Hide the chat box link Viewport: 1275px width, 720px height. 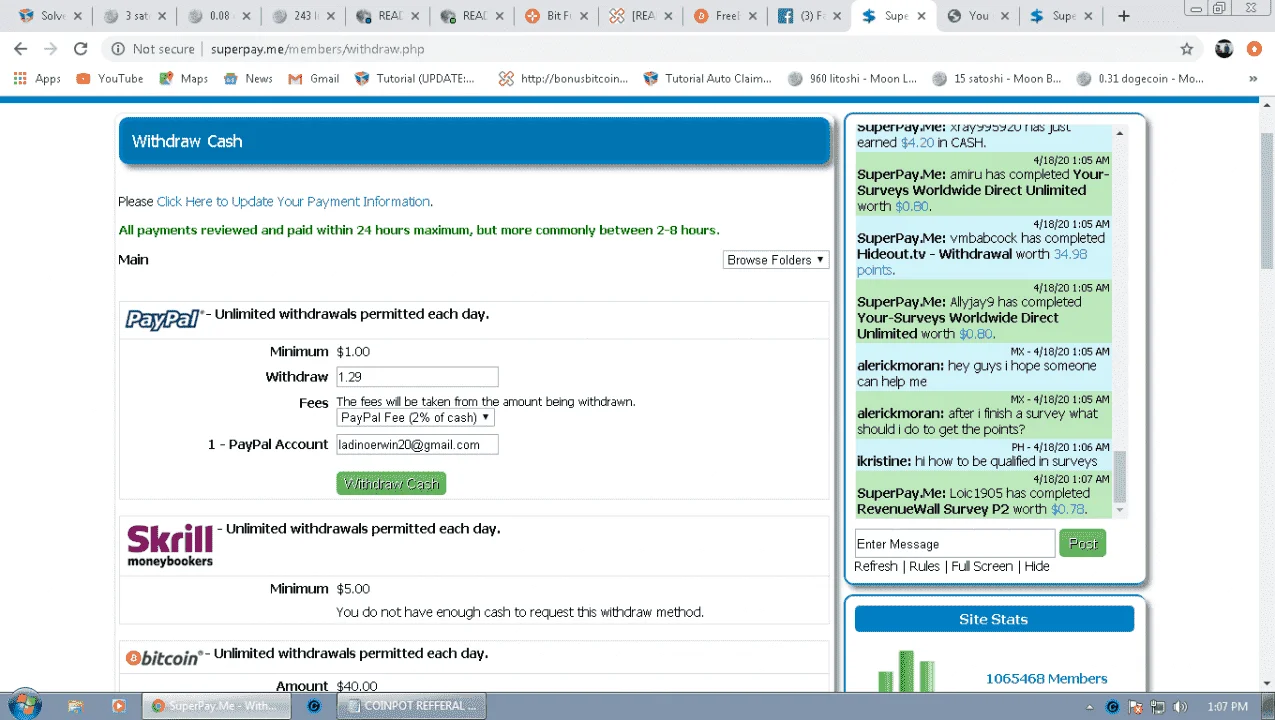click(x=1037, y=566)
